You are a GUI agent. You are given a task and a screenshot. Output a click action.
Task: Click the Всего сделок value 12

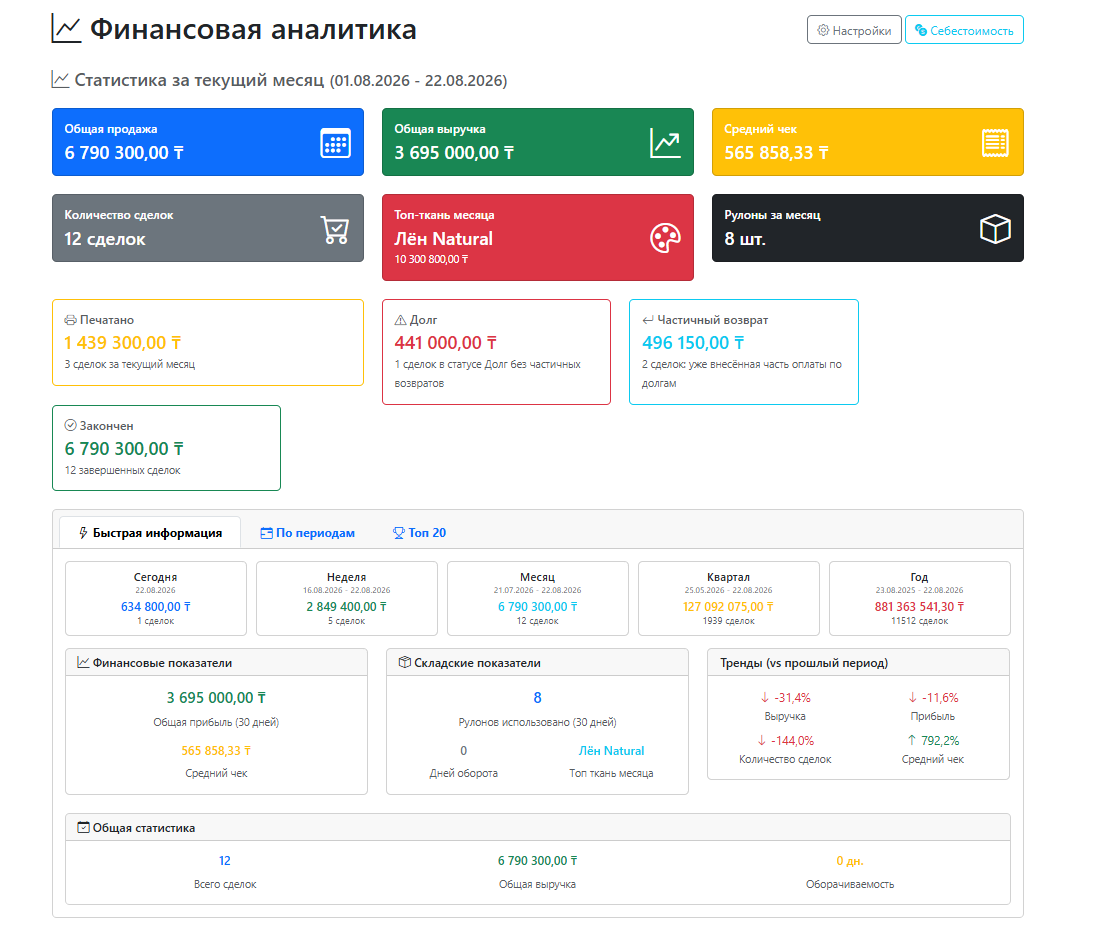(225, 861)
